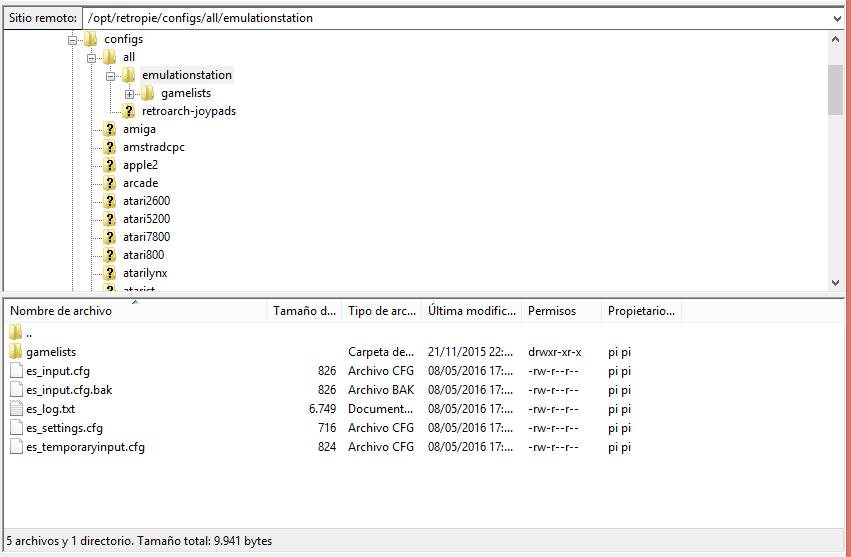
Task: Select the emulationstation folder icon in tree
Action: point(129,75)
